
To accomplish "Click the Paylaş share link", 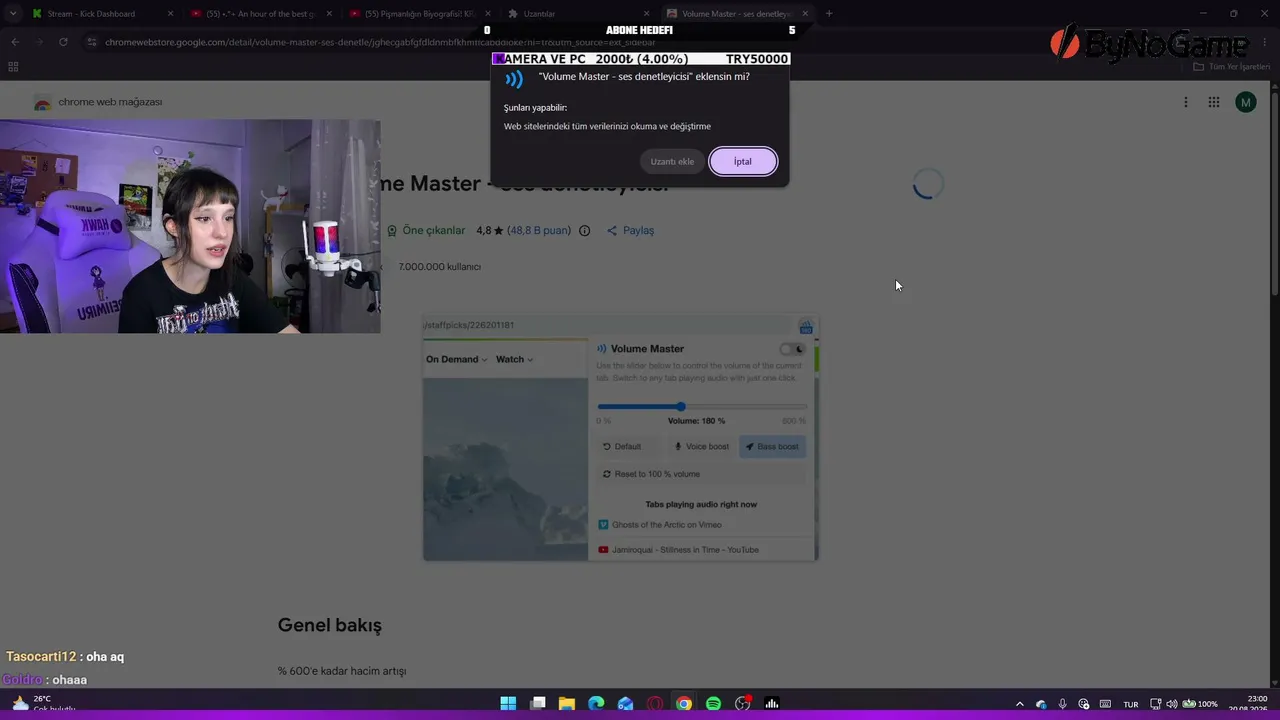I will (x=630, y=231).
